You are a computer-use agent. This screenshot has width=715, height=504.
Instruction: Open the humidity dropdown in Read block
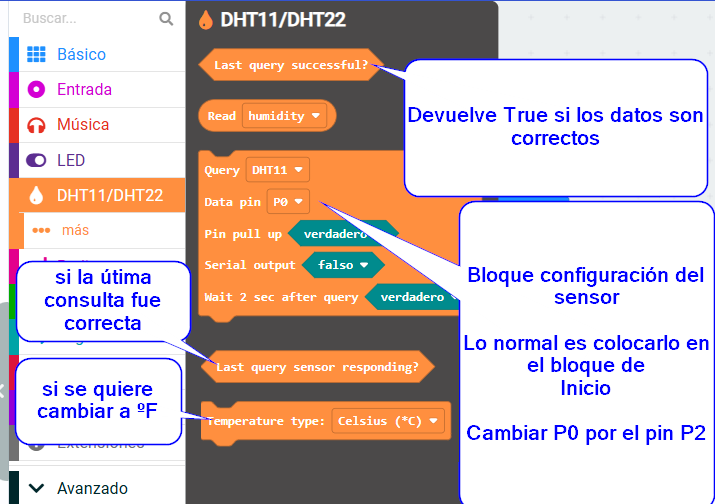[286, 116]
